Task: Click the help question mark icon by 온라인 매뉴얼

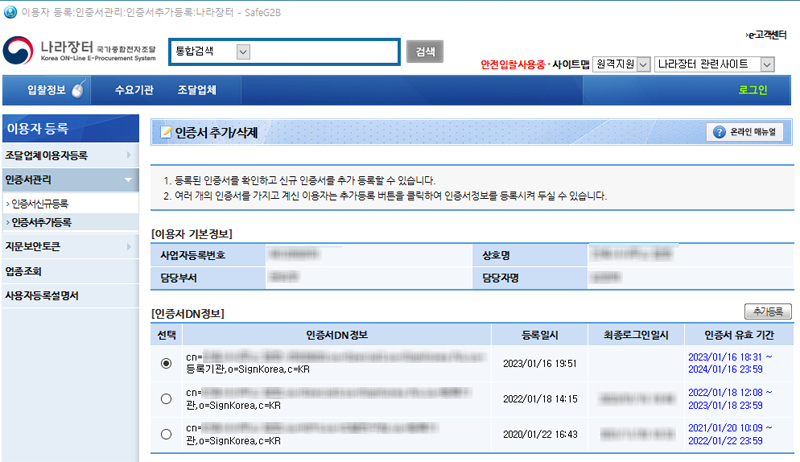Action: (719, 132)
